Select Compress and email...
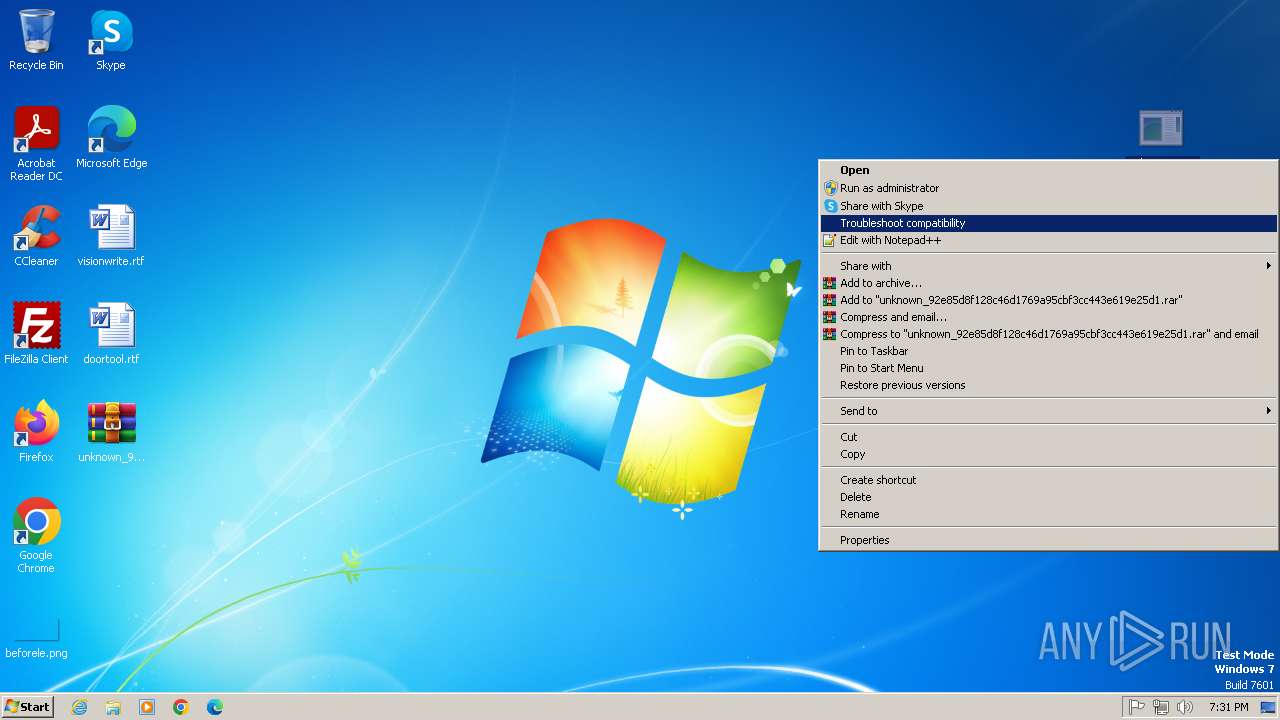Image resolution: width=1280 pixels, height=720 pixels. click(1048, 317)
